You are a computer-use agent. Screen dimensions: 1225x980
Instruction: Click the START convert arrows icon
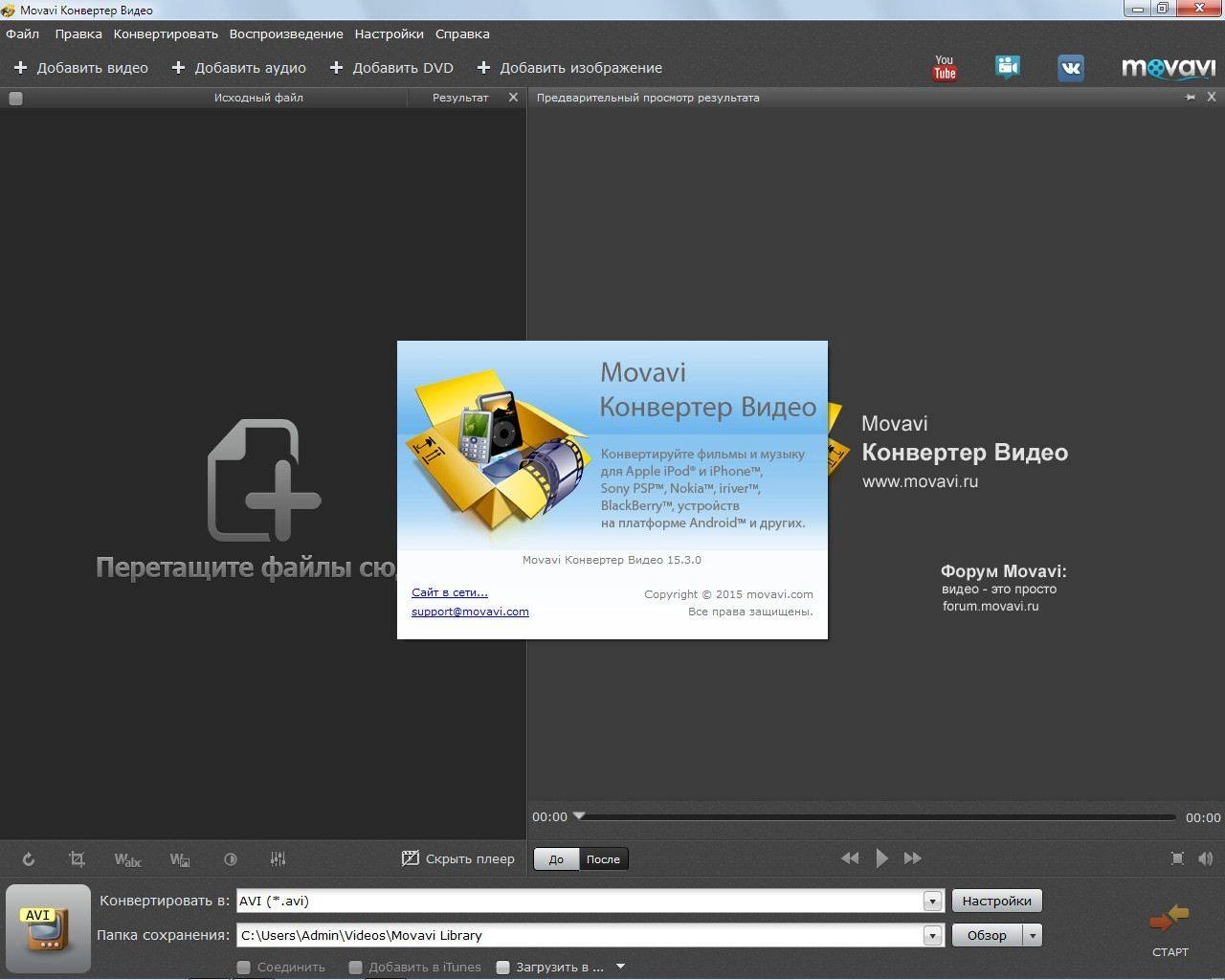point(1169,920)
